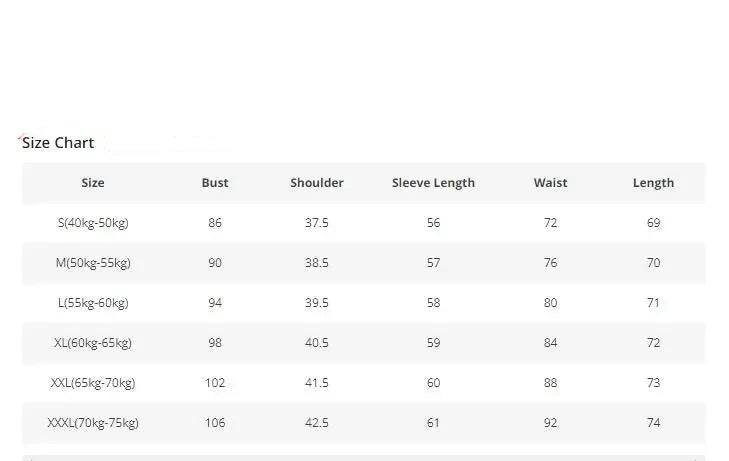Select the S(40kg-50kg) size row label

[x=93, y=223]
